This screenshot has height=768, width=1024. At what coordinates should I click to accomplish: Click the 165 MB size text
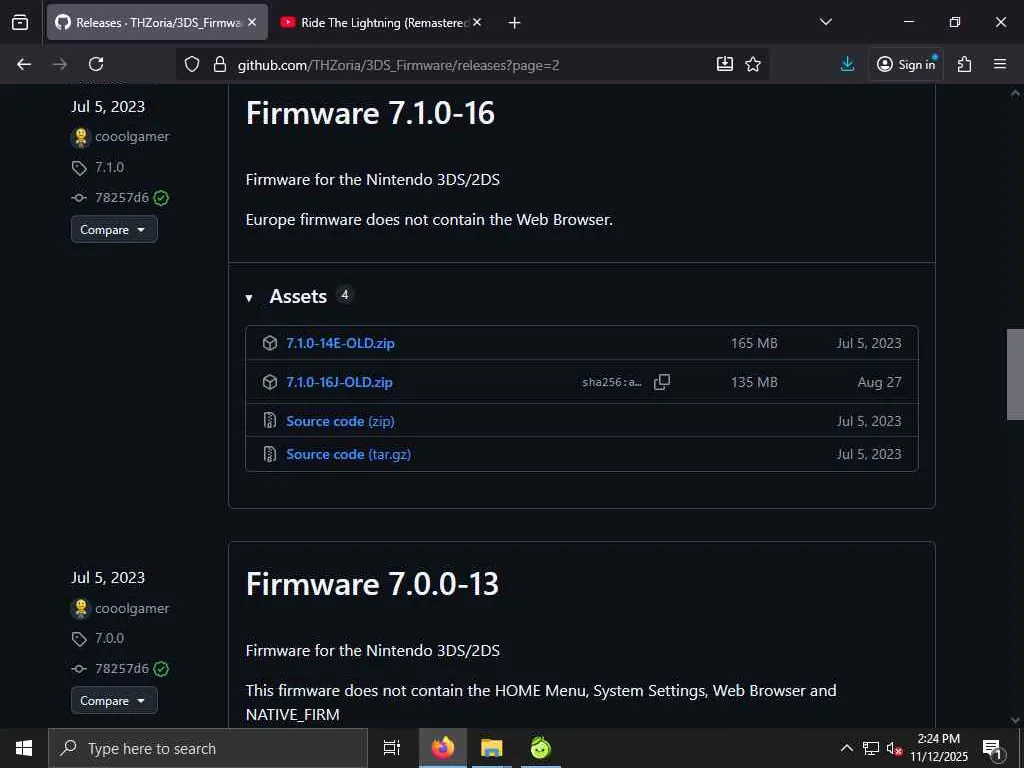click(x=754, y=343)
